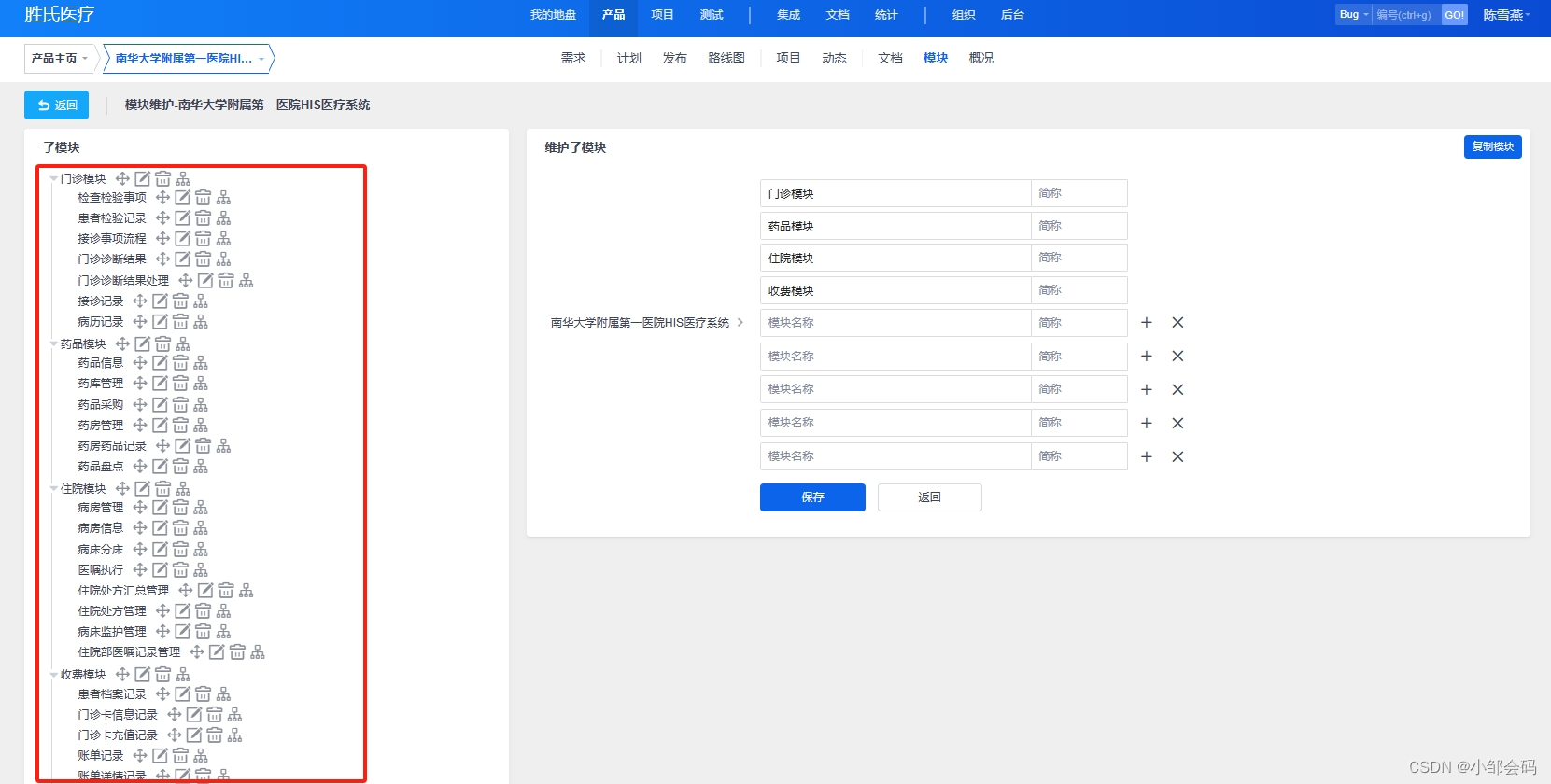Focus the 编号(ctrl+g) search box
This screenshot has width=1551, height=784.
(x=1406, y=15)
